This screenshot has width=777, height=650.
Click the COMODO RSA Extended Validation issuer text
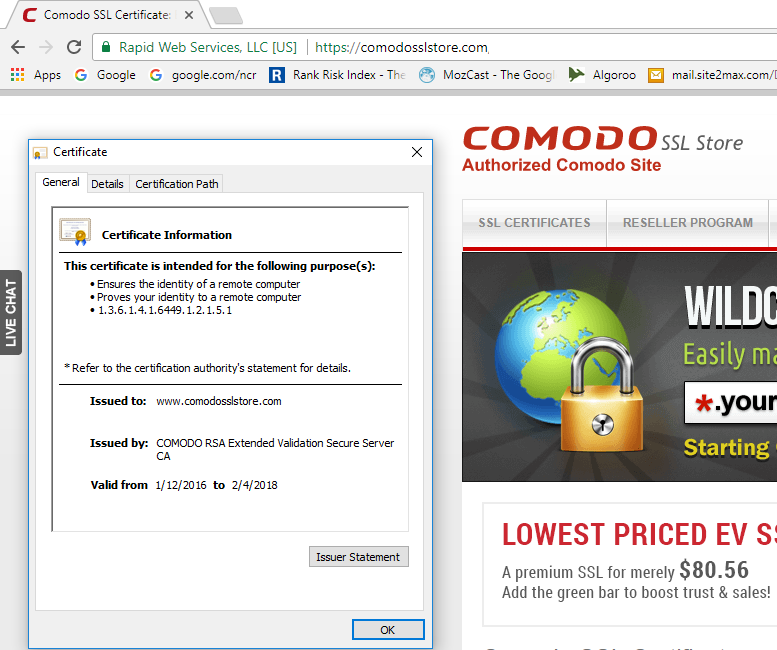(x=275, y=449)
